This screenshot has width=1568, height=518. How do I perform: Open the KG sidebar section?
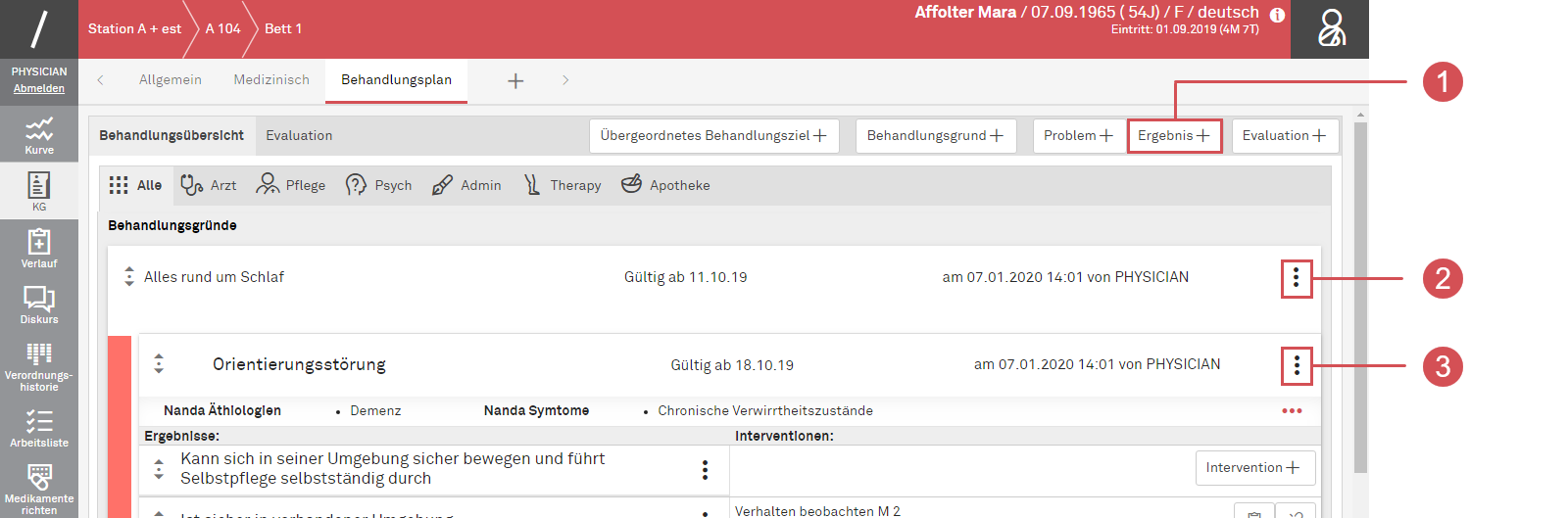(39, 191)
